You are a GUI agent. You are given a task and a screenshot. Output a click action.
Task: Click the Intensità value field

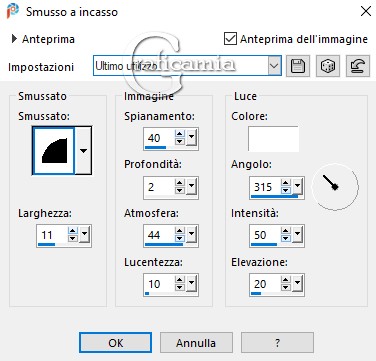(x=265, y=235)
